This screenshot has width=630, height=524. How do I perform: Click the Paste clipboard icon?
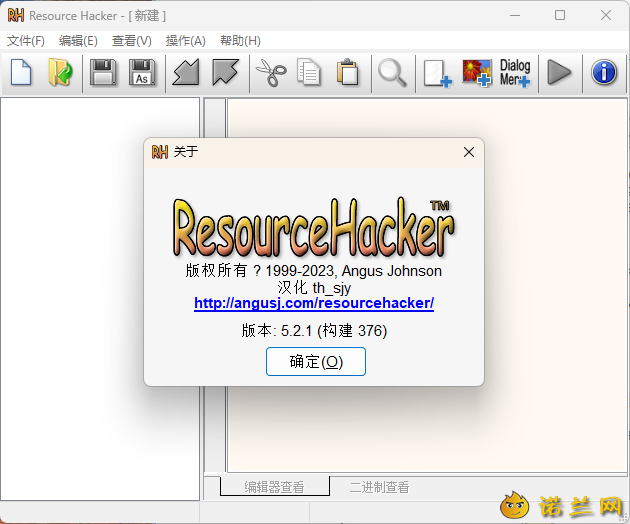(348, 73)
